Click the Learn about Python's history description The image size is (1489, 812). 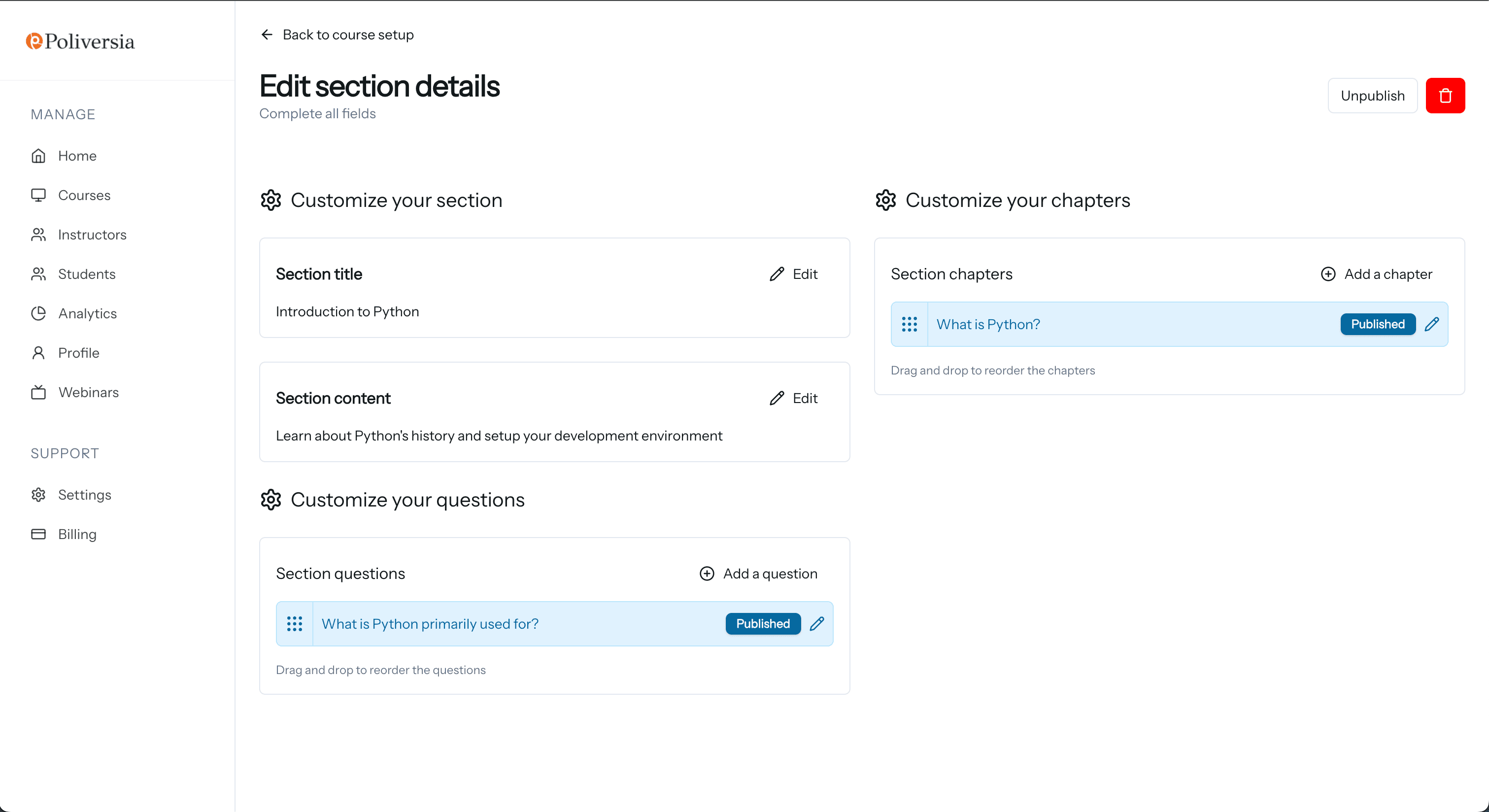point(499,435)
